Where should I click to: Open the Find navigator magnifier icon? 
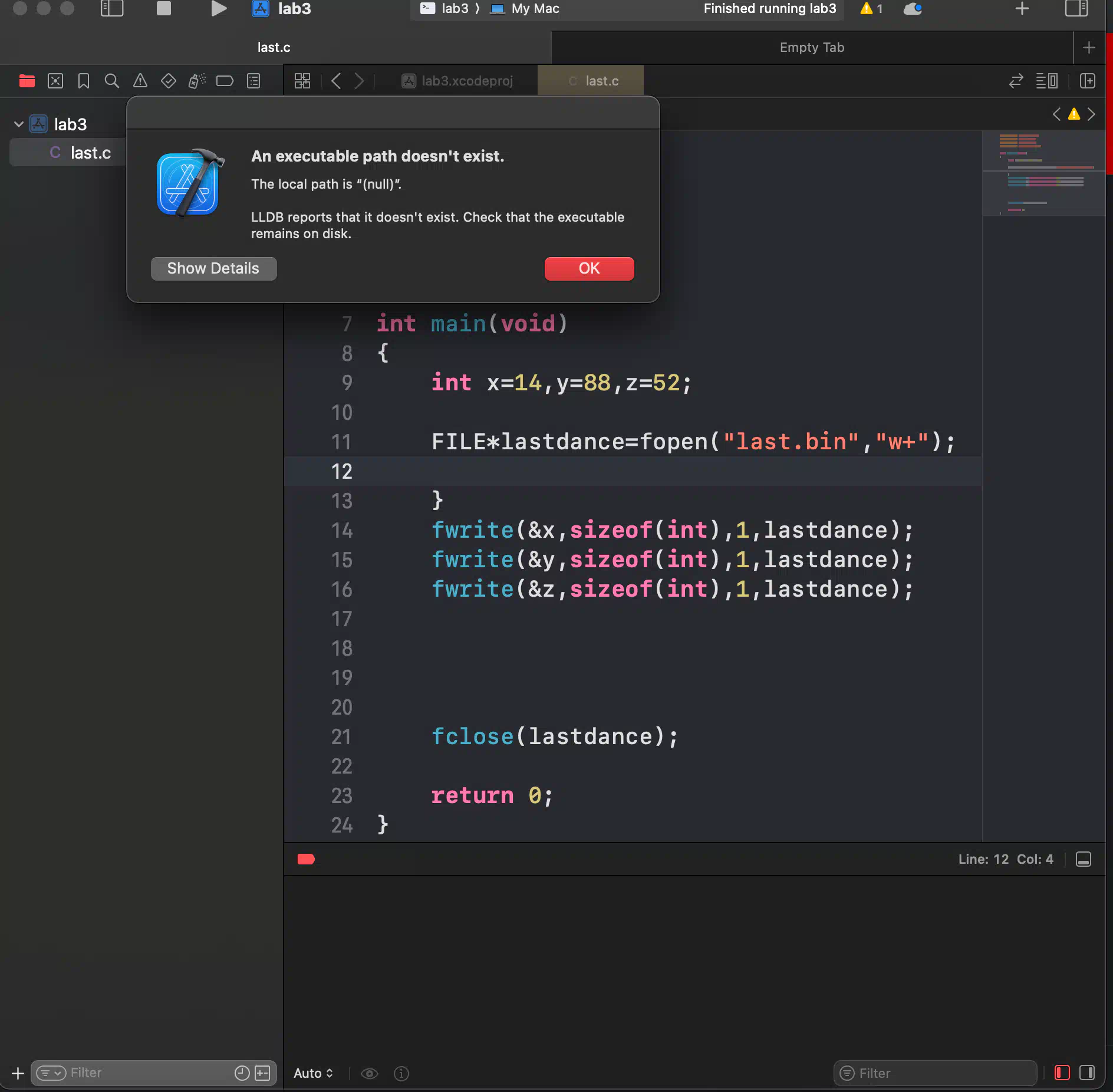tap(111, 81)
